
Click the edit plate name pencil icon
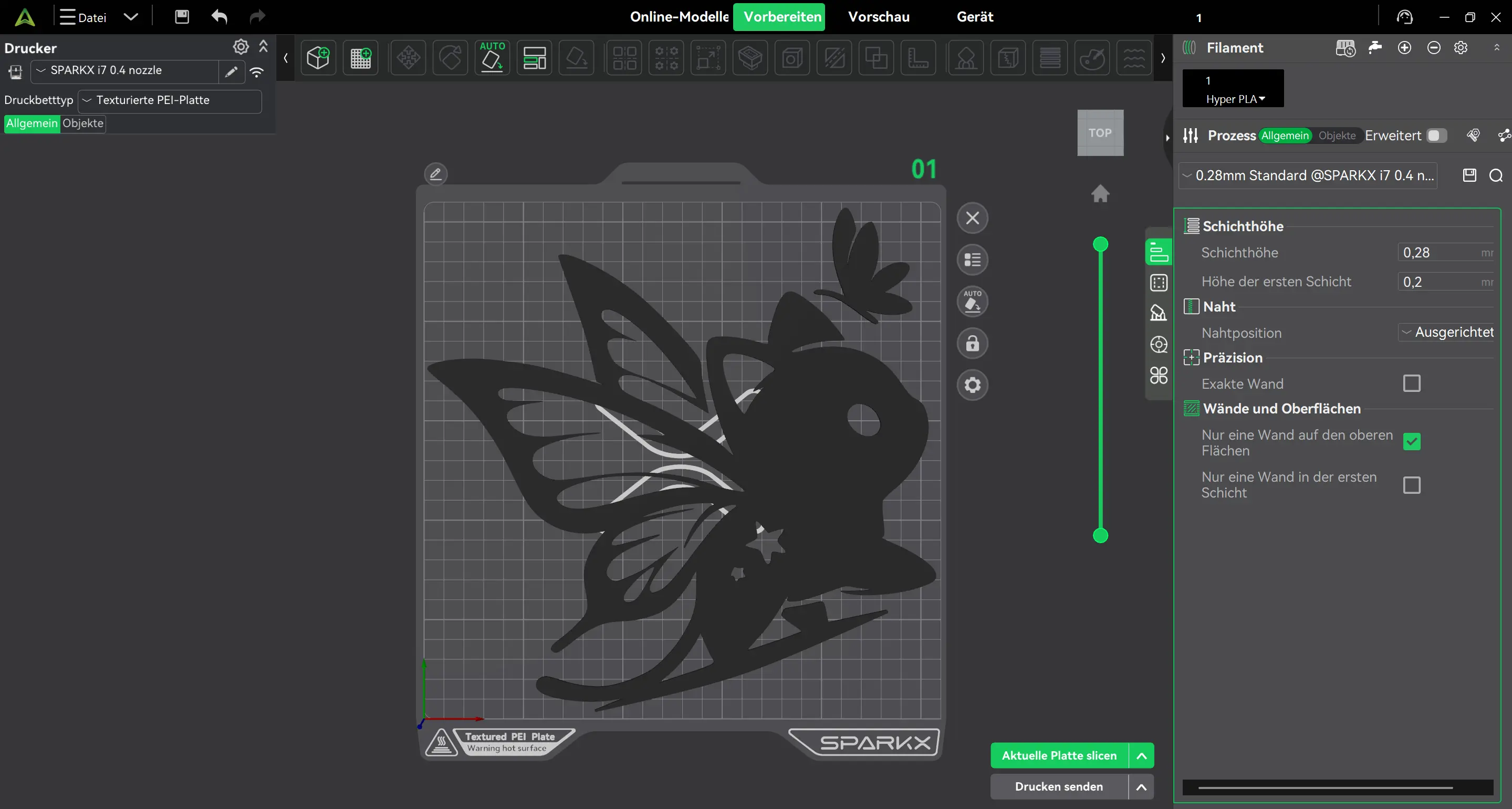pyautogui.click(x=435, y=174)
